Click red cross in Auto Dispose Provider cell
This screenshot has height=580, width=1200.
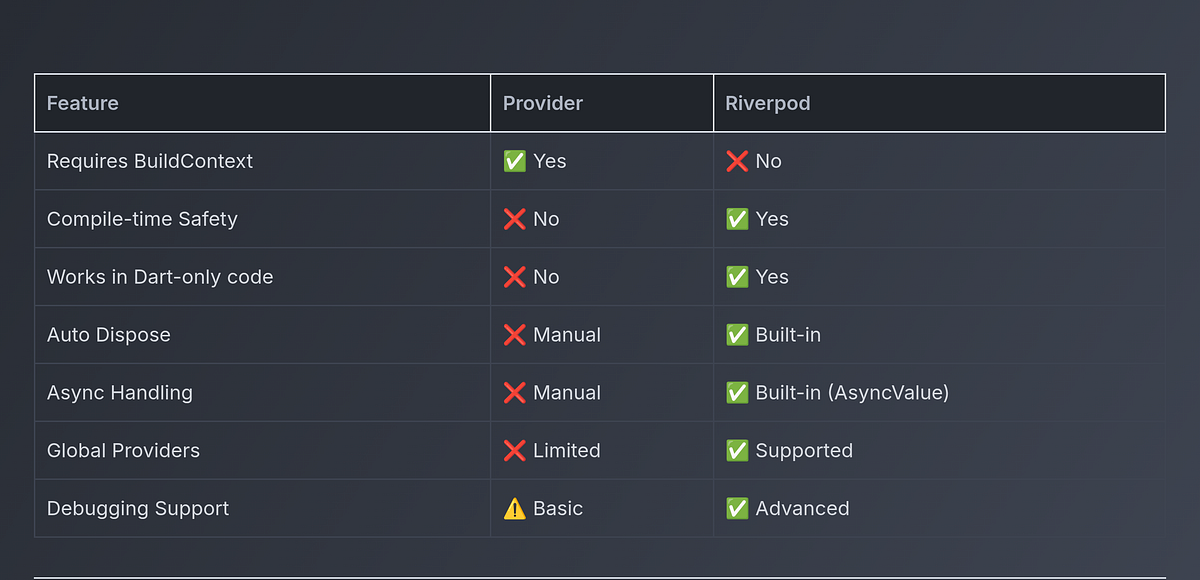(514, 335)
